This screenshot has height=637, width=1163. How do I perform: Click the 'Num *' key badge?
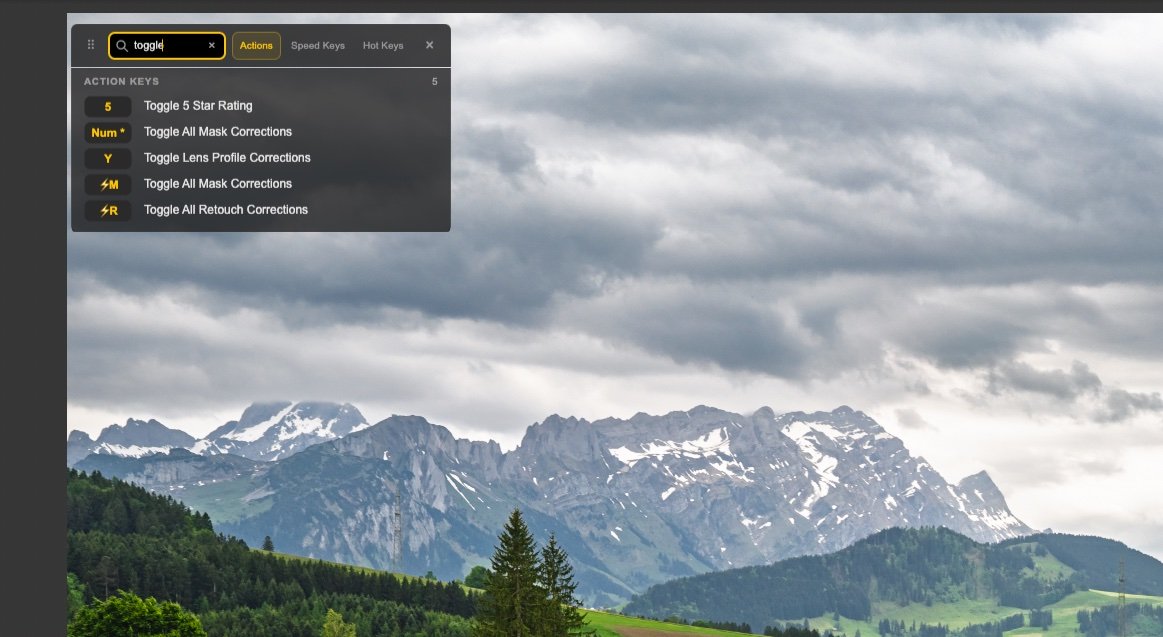point(108,133)
